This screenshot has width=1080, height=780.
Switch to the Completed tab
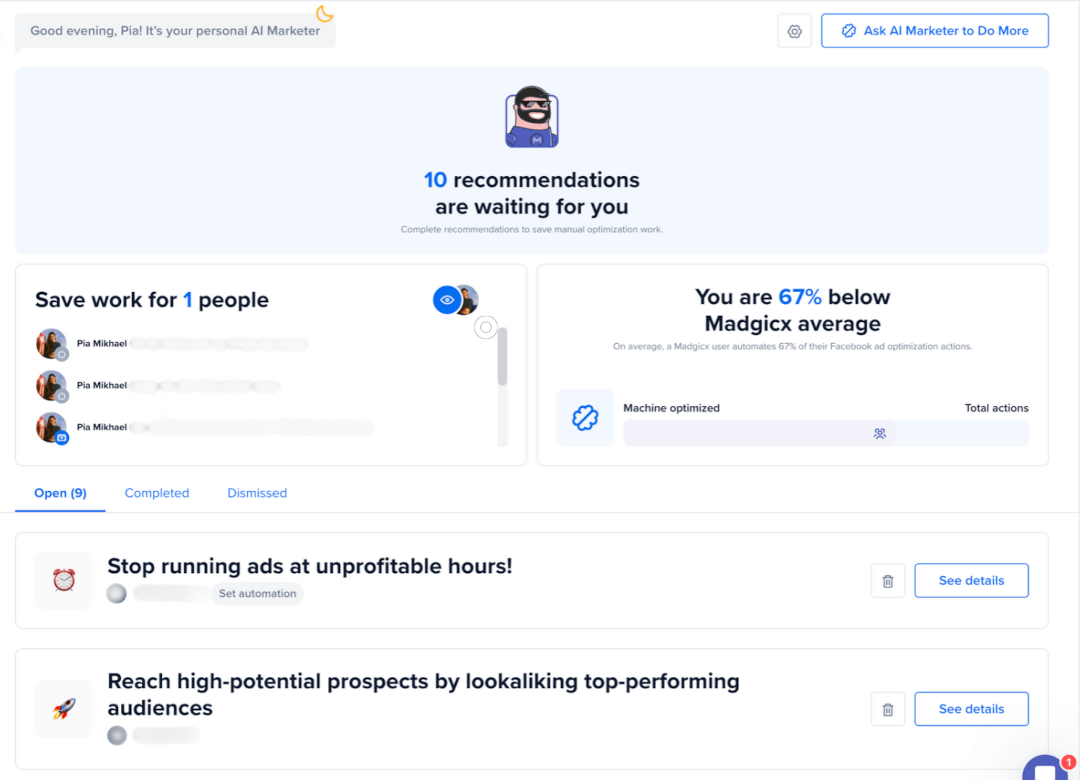[x=157, y=493]
